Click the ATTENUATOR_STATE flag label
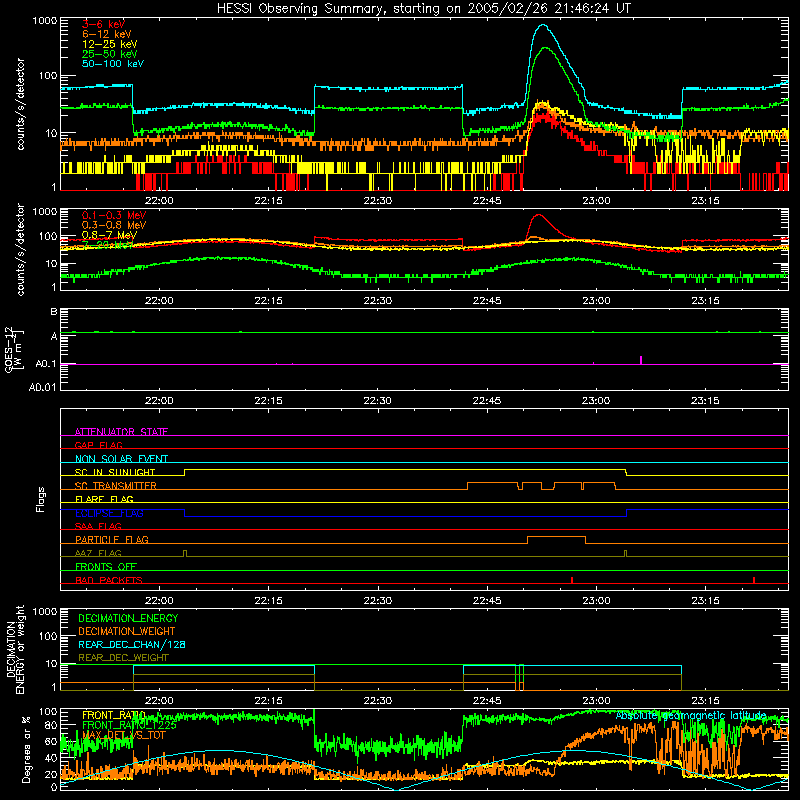This screenshot has width=800, height=800. (x=121, y=432)
